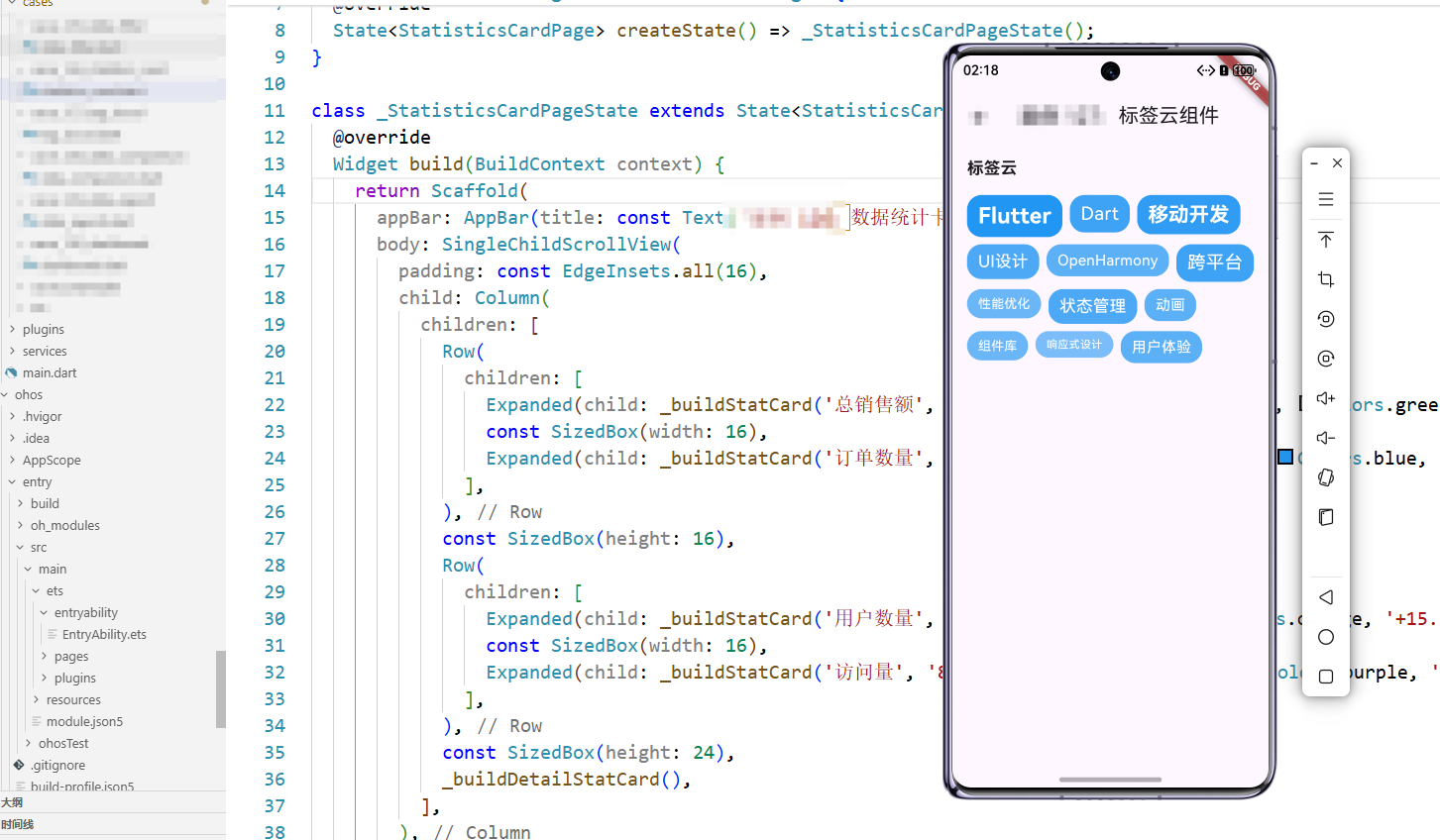The height and width of the screenshot is (840, 1440).
Task: Click the emulator screenshot crop icon
Action: pyautogui.click(x=1326, y=279)
